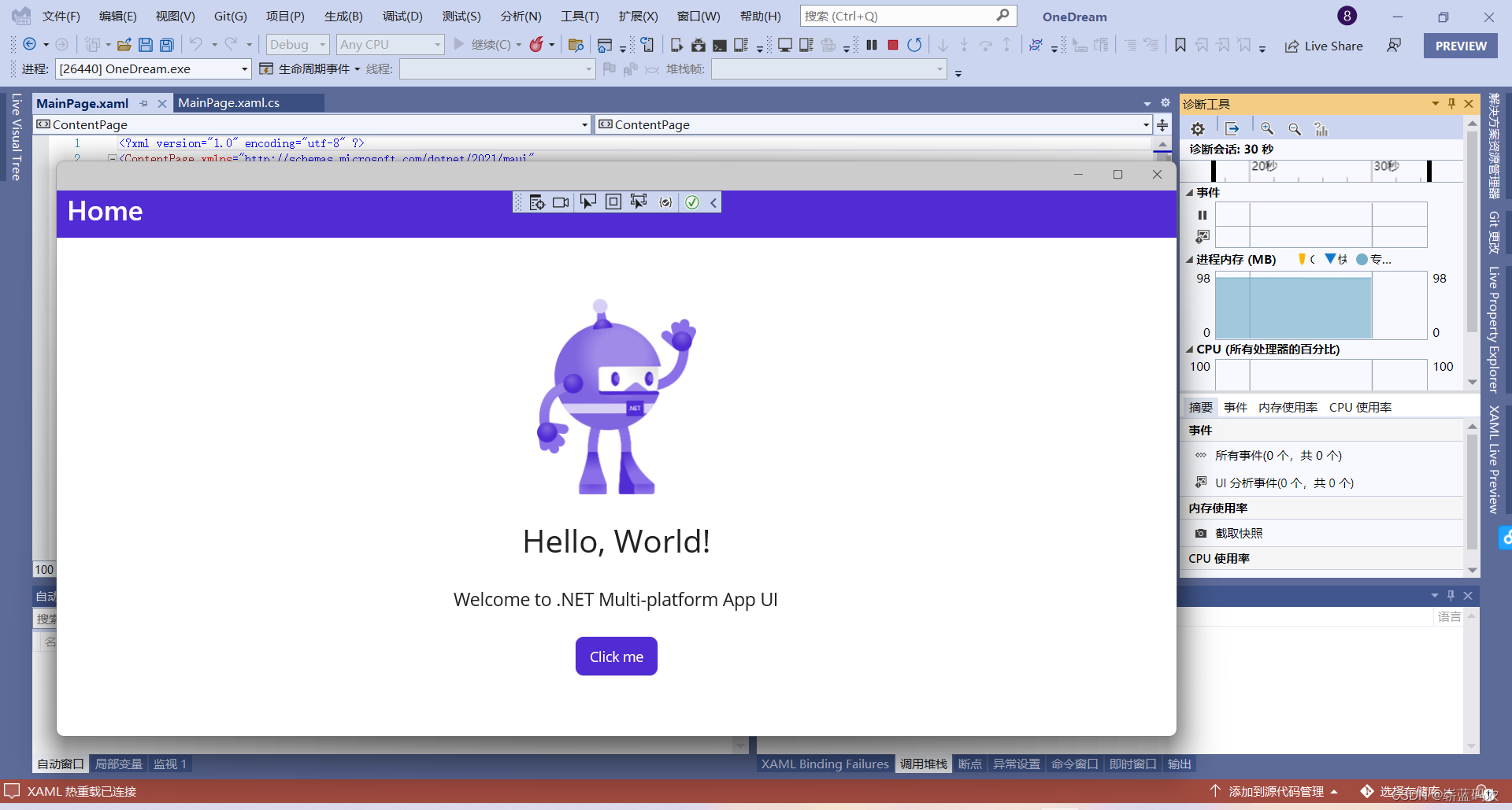This screenshot has width=1512, height=810.
Task: Pause debugging with the Break All icon
Action: pyautogui.click(x=872, y=45)
